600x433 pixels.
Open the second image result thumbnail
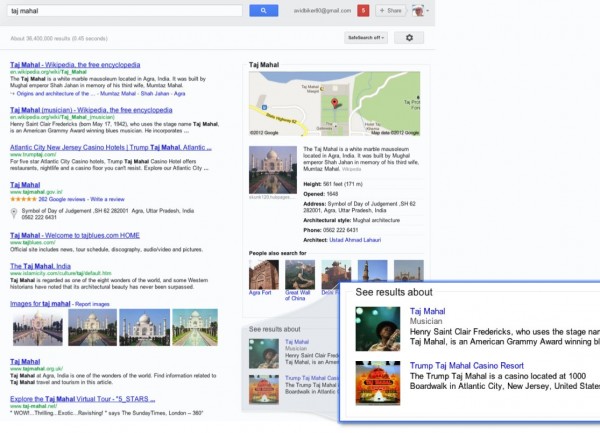(x=93, y=328)
